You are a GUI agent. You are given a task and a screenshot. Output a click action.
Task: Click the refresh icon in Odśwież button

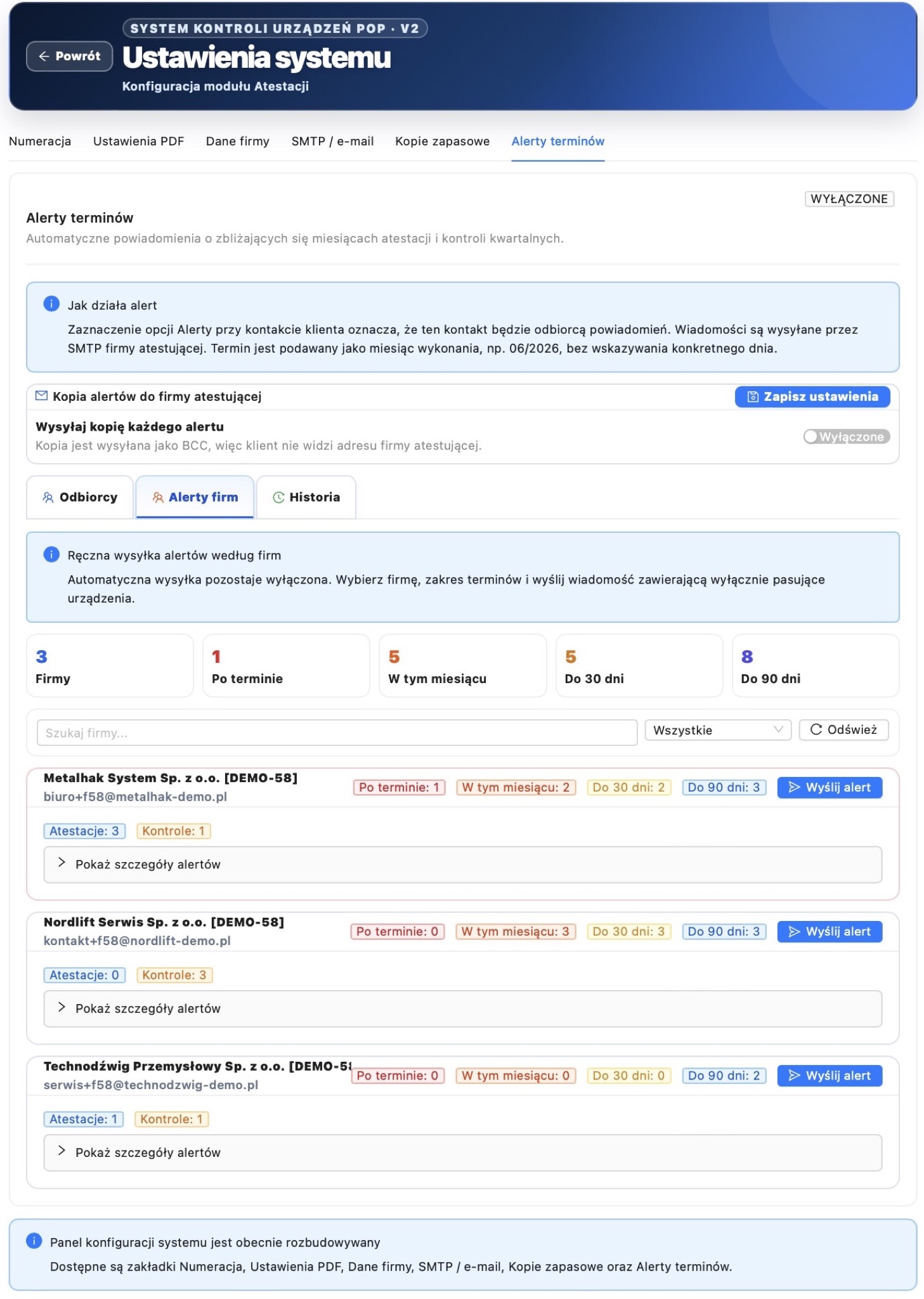tap(816, 729)
